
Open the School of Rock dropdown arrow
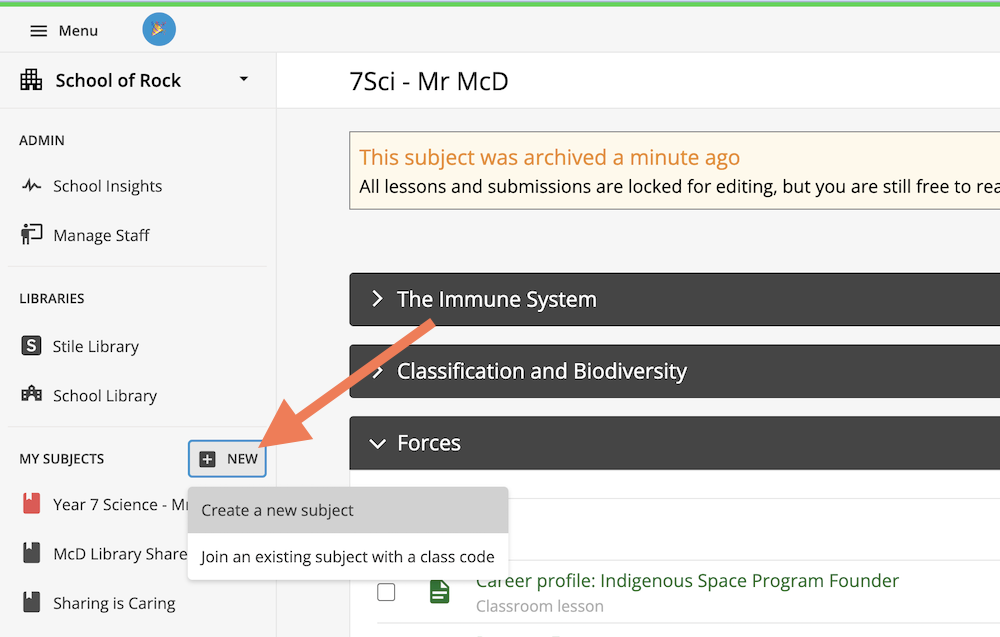(244, 79)
